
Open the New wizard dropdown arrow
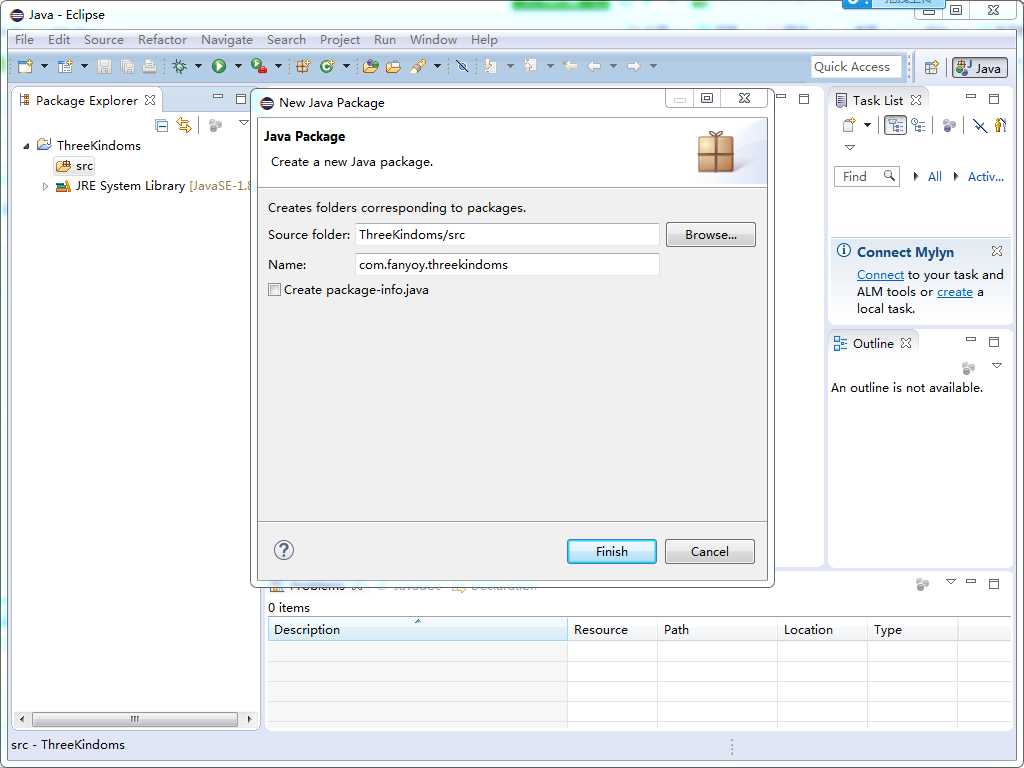[44, 66]
